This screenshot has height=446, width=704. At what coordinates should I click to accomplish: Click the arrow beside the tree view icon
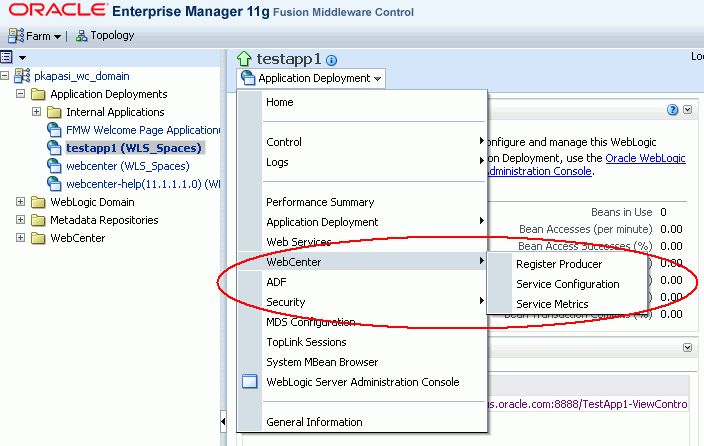click(22, 57)
